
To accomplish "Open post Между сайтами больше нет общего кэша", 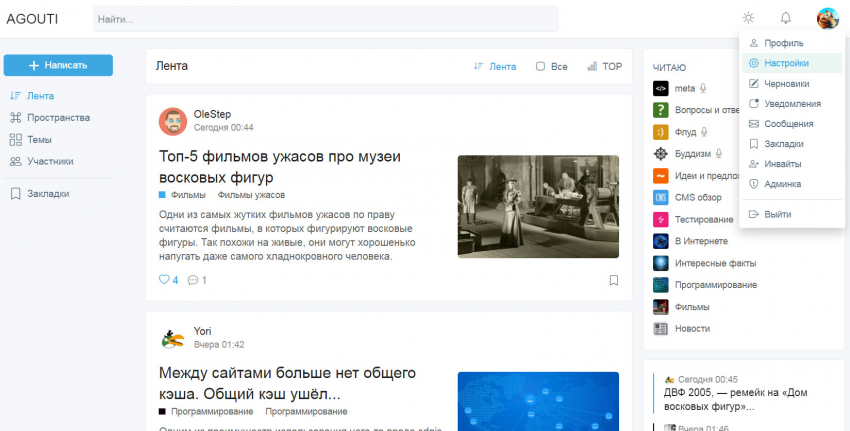I will coord(287,383).
